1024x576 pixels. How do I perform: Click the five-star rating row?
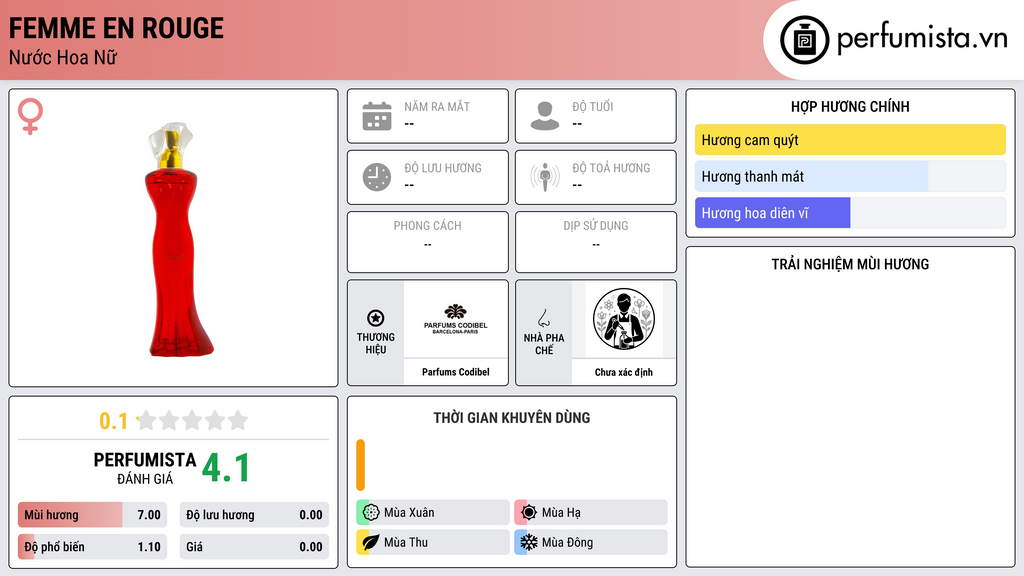click(x=192, y=420)
